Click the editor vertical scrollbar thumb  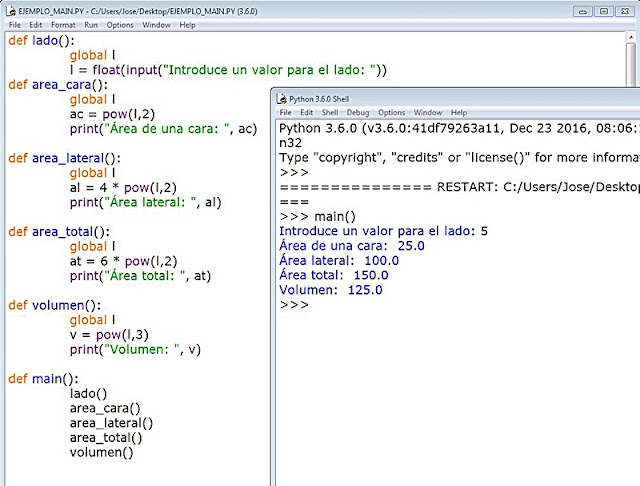click(x=631, y=64)
